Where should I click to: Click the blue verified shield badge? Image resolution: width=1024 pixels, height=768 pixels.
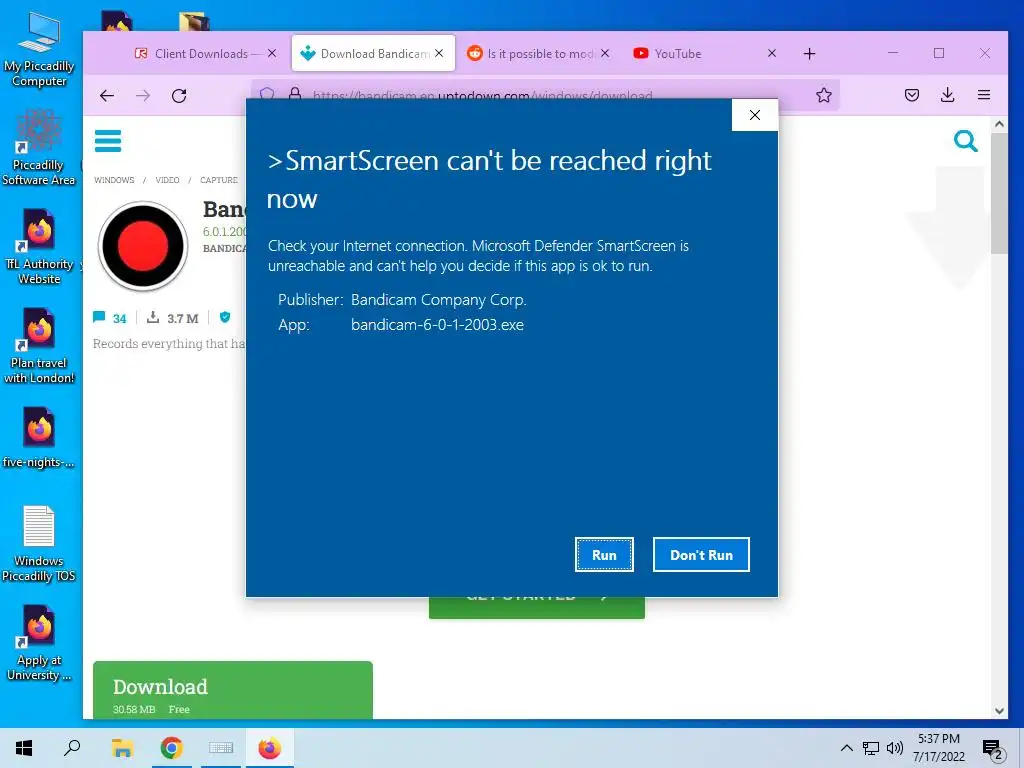(x=225, y=317)
